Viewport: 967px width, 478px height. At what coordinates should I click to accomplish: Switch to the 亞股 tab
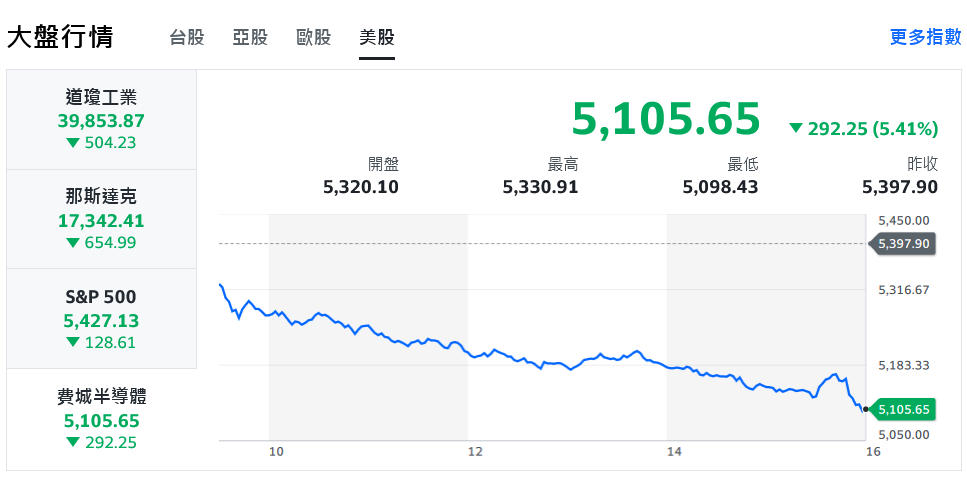point(250,38)
